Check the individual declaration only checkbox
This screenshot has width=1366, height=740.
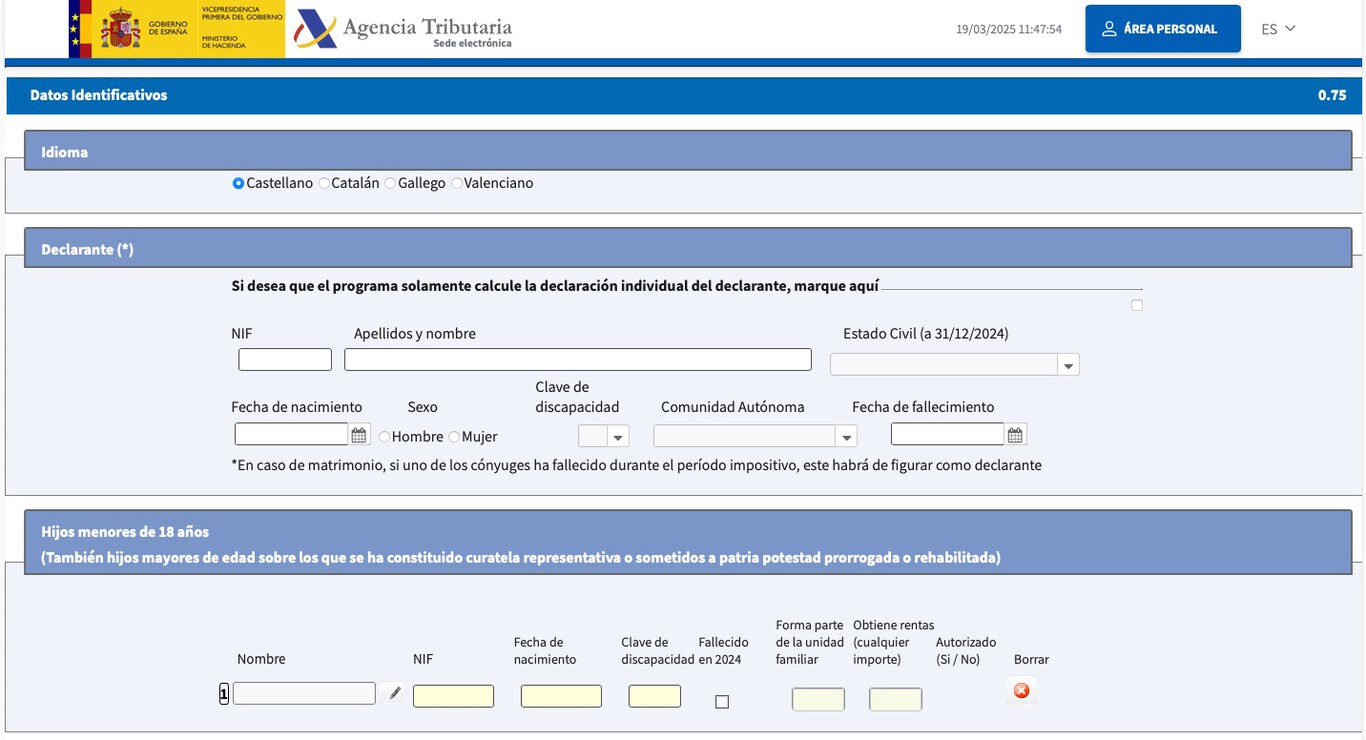tap(1137, 305)
